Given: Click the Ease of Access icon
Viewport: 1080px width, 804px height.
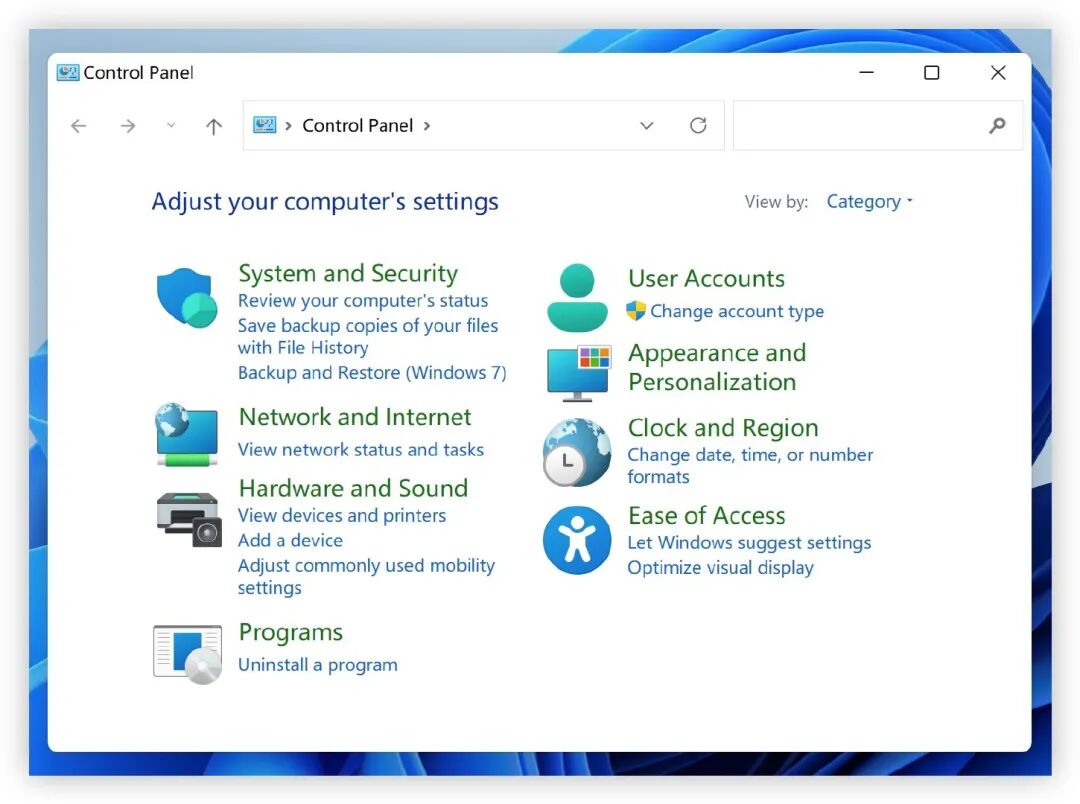Looking at the screenshot, I should (x=577, y=540).
